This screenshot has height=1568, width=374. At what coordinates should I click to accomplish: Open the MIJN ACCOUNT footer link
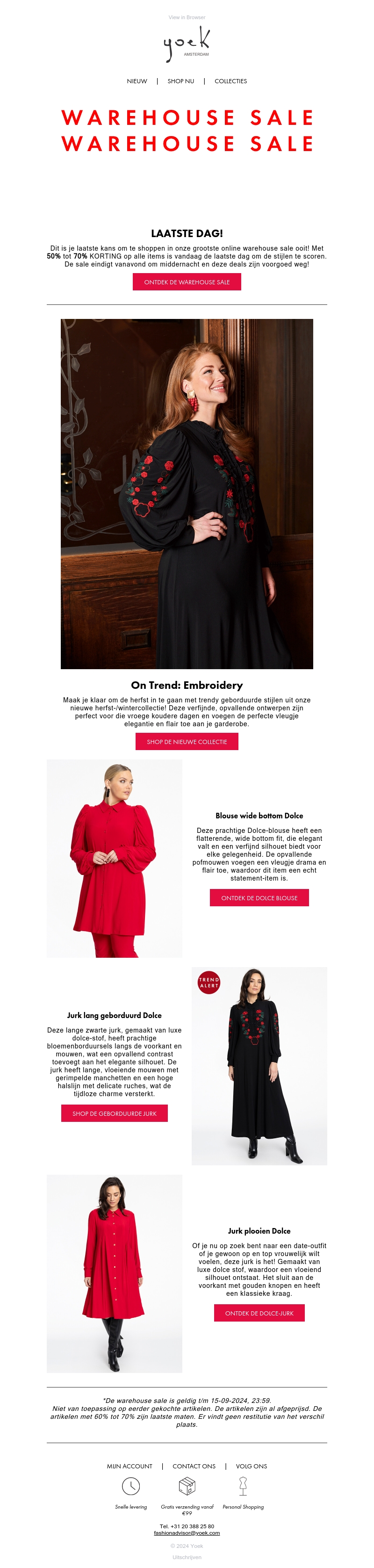point(129,1467)
